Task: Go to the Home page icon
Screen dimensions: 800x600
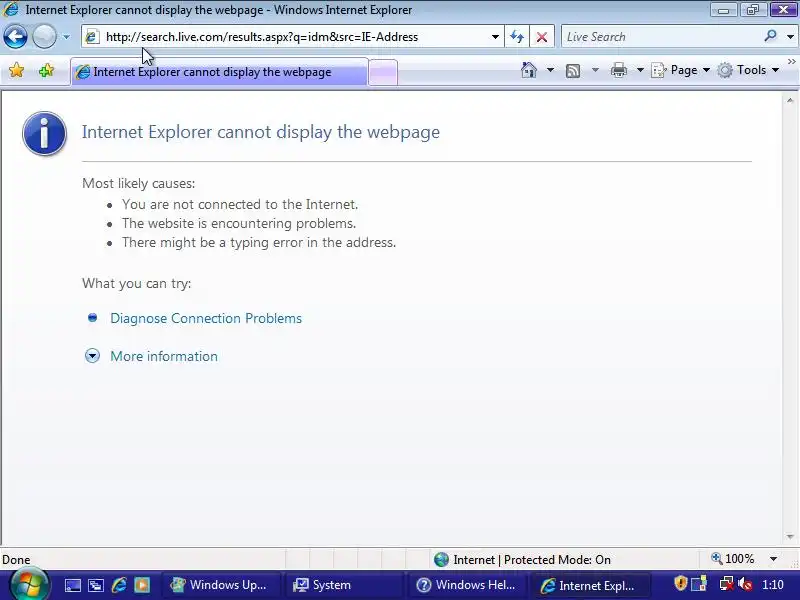Action: point(529,70)
